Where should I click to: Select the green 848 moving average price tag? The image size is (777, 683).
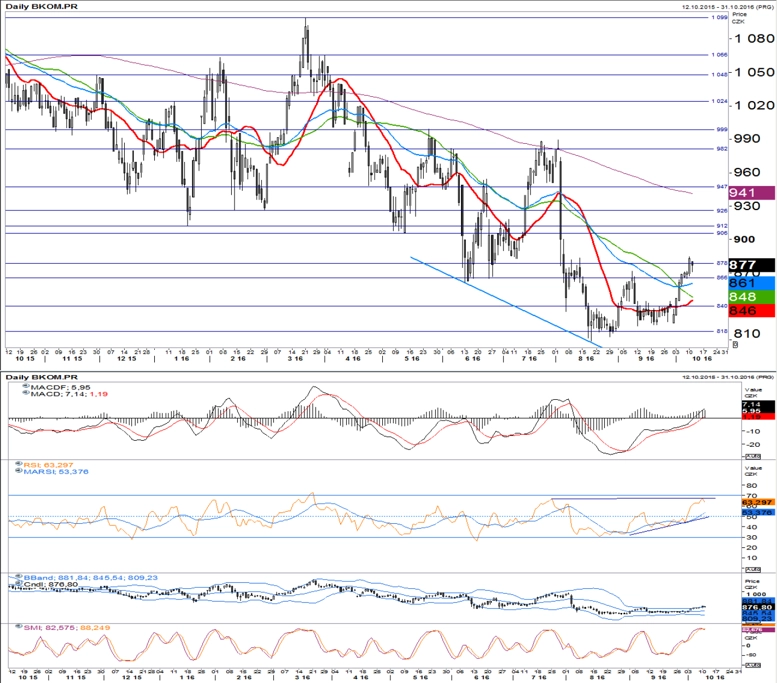click(x=751, y=297)
